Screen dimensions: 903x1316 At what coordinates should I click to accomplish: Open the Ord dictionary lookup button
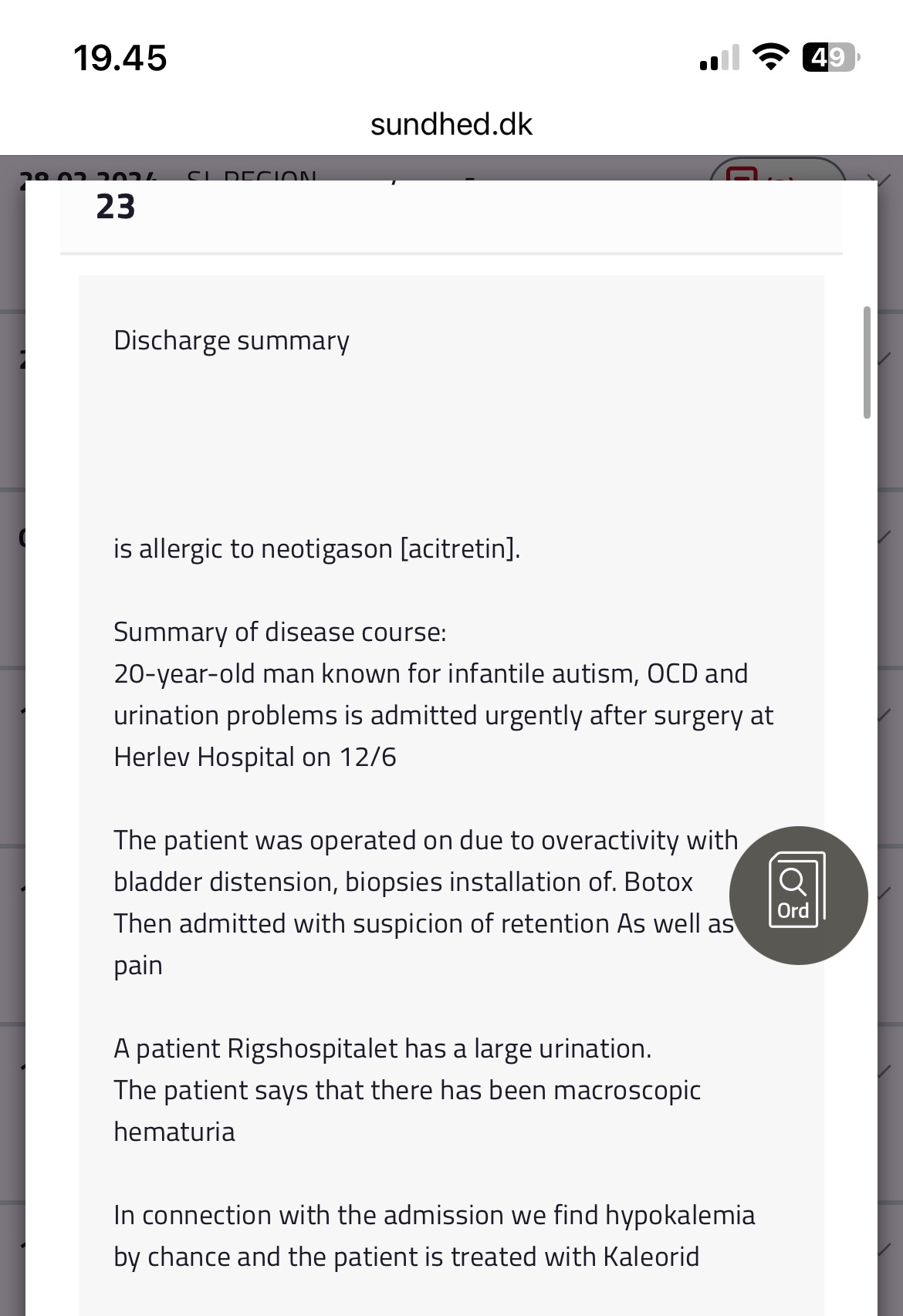click(x=798, y=895)
